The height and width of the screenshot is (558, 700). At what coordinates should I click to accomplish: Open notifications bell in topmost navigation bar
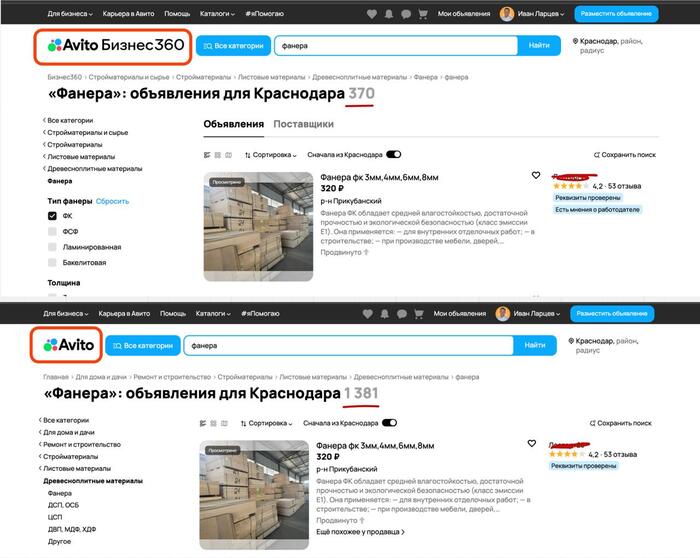[x=389, y=14]
